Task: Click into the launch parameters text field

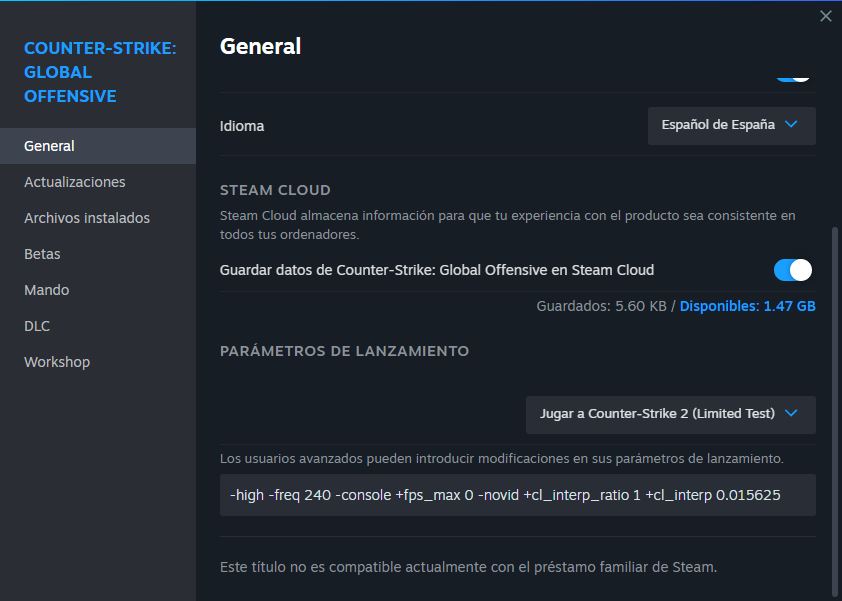Action: point(518,495)
